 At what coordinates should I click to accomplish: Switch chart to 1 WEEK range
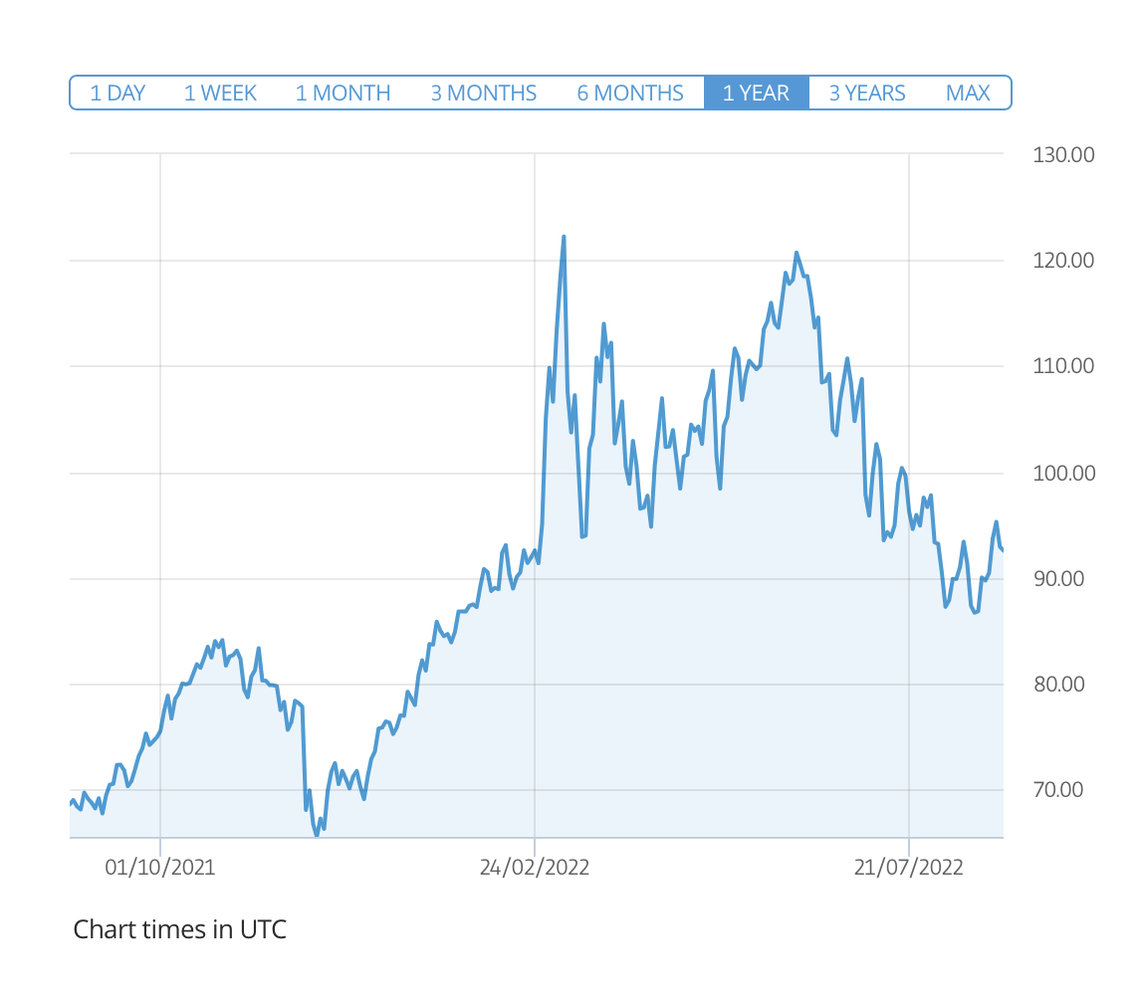(220, 93)
